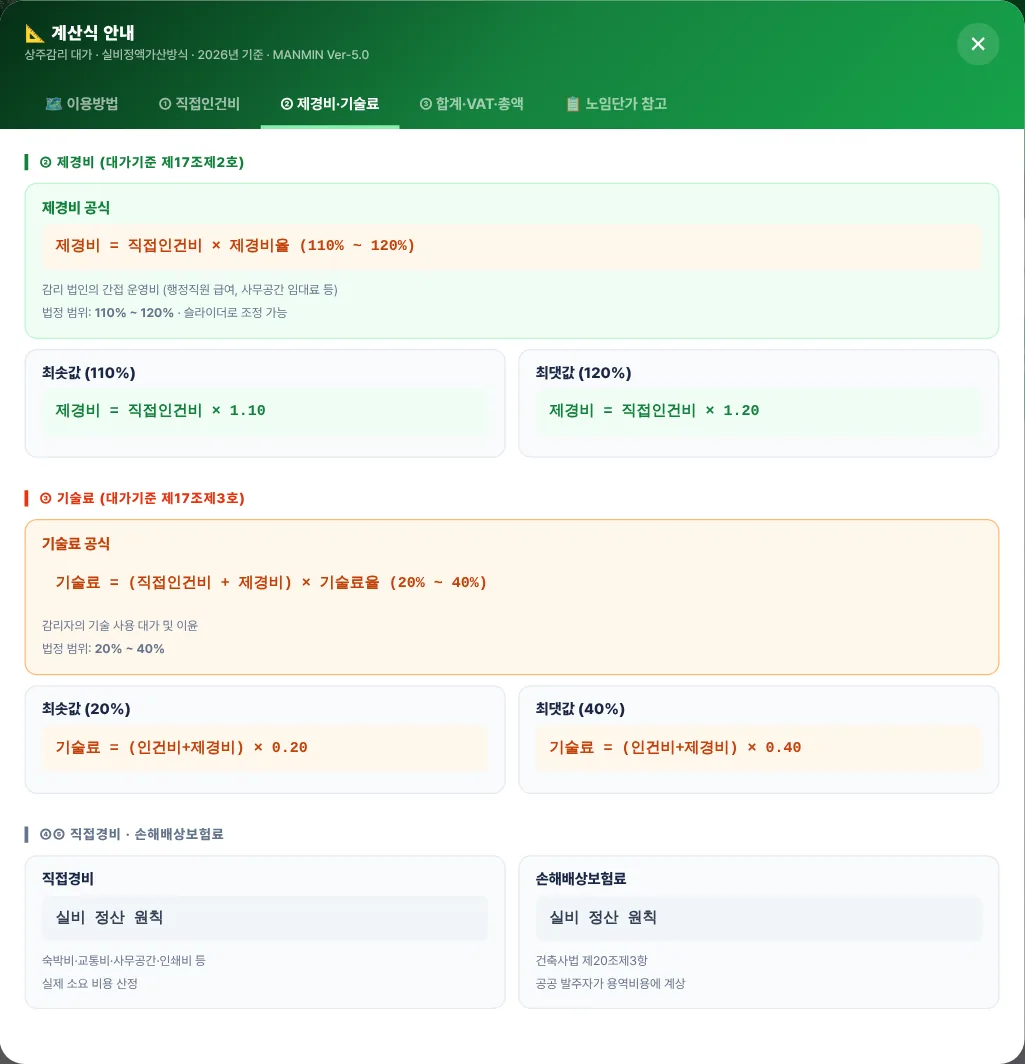The height and width of the screenshot is (1064, 1025).
Task: Click the ruler icon beside 계산식 안내
Action: coord(34,33)
